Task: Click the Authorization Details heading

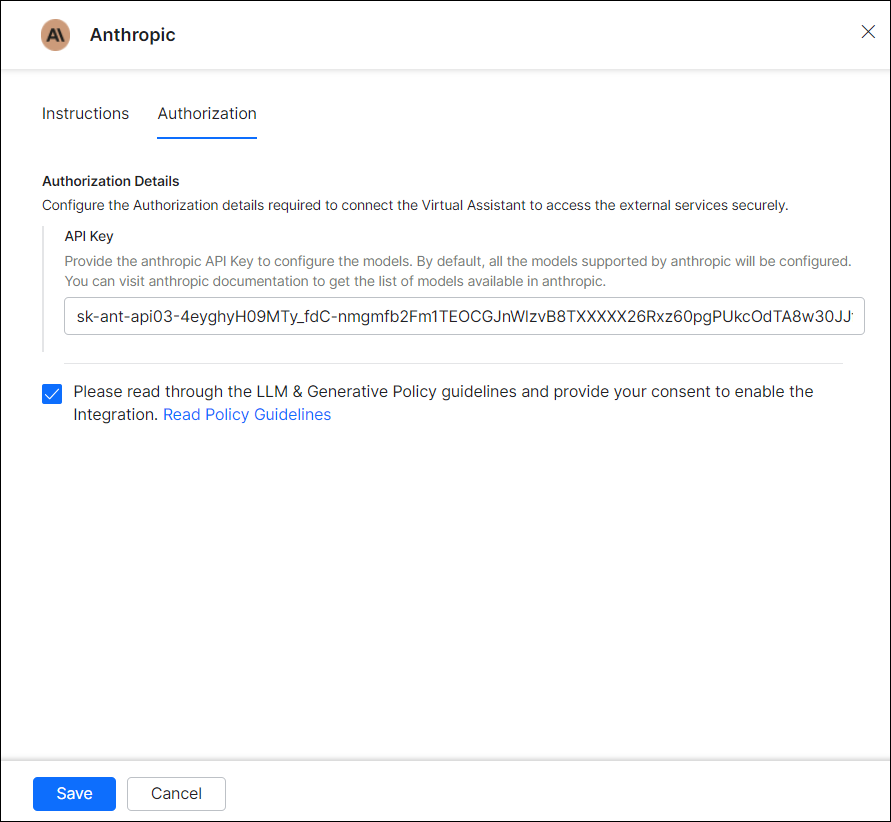Action: pyautogui.click(x=110, y=181)
